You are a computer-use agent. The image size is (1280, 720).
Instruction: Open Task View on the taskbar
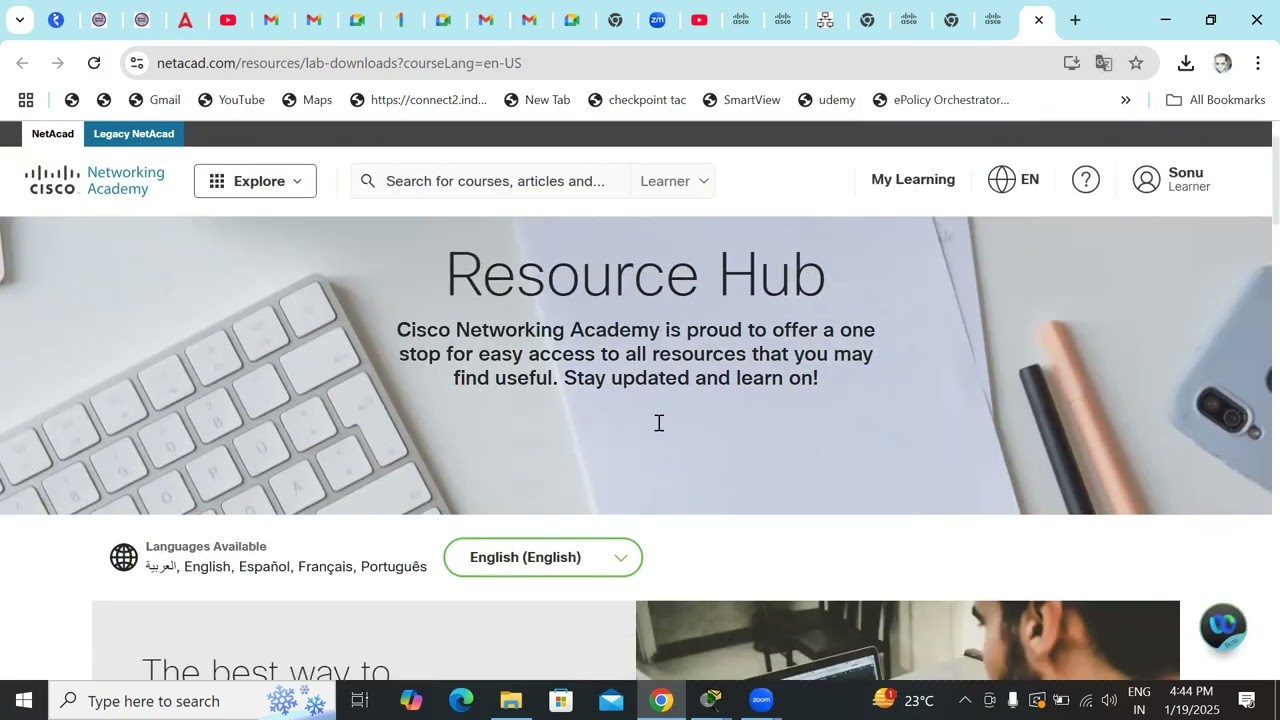click(x=360, y=700)
